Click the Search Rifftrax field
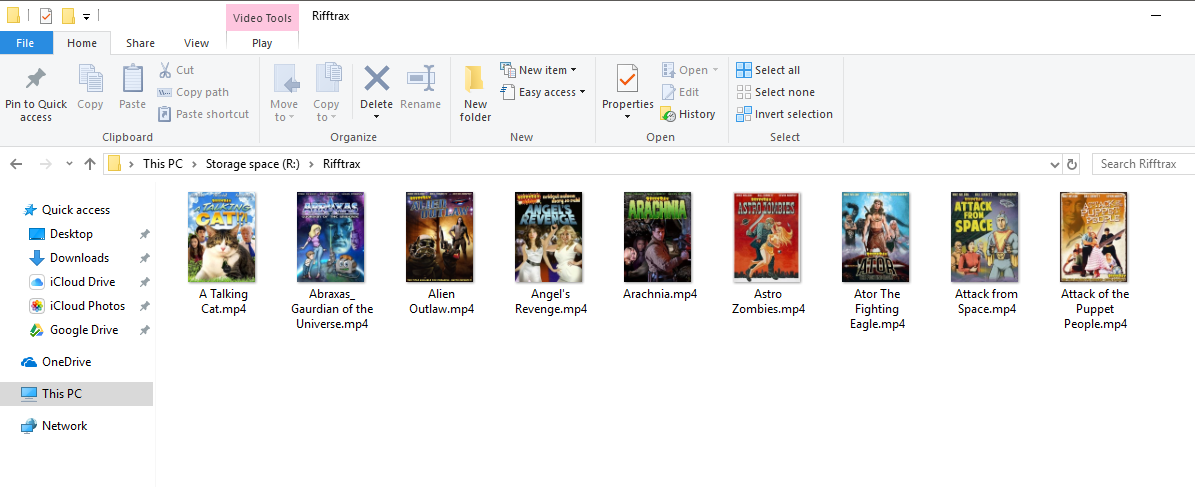1195x487 pixels. [1143, 164]
